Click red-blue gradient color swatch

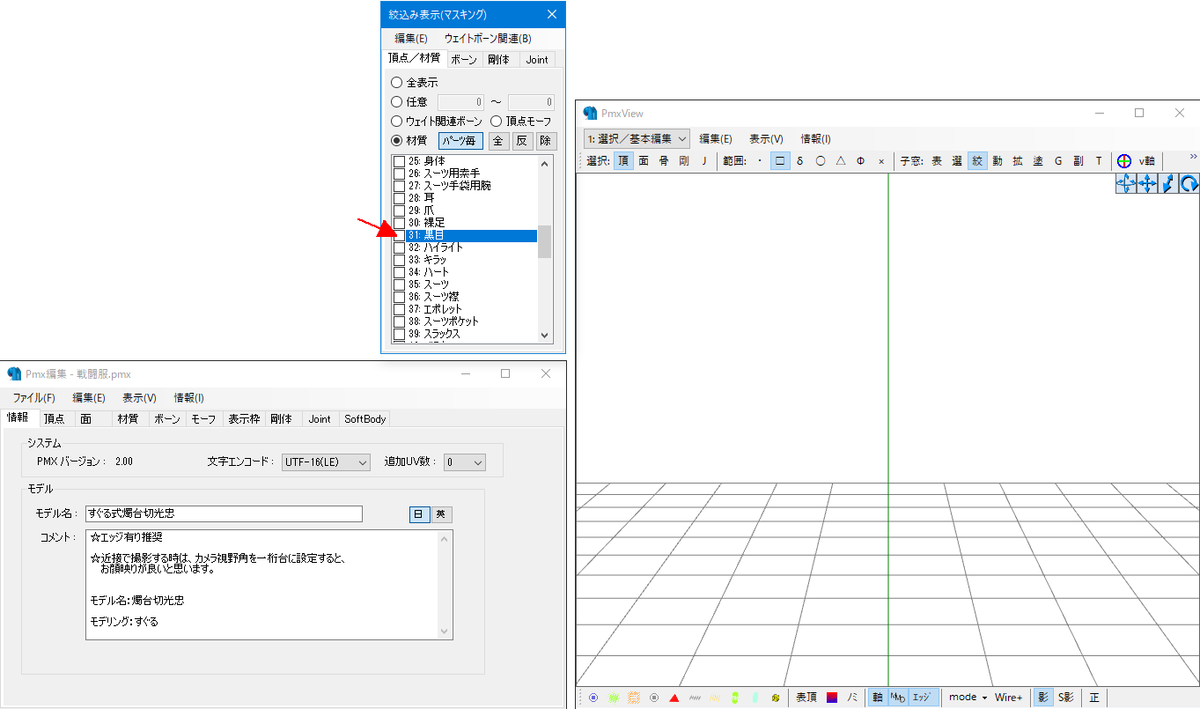(832, 697)
